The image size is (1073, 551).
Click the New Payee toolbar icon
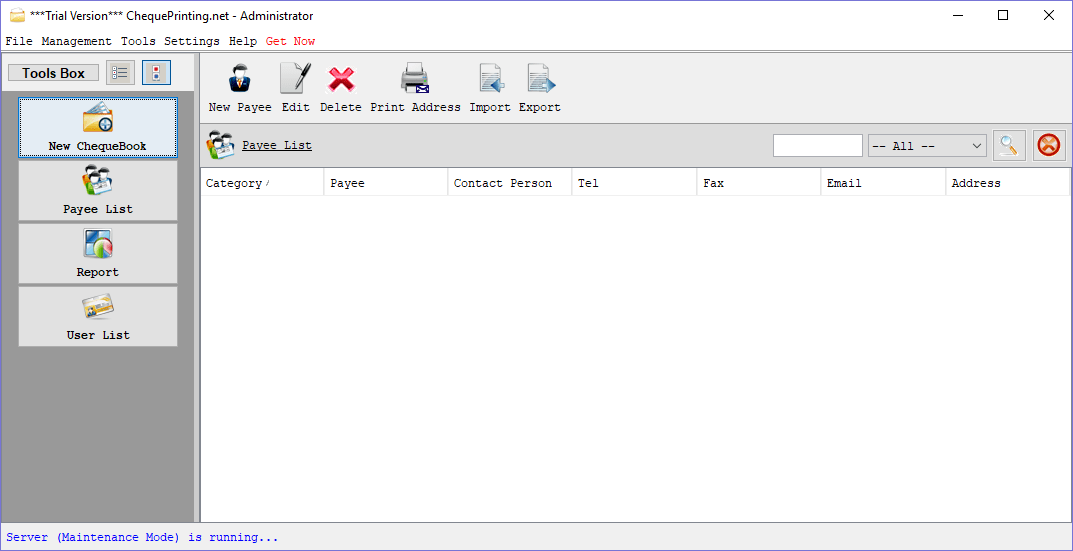[x=240, y=79]
